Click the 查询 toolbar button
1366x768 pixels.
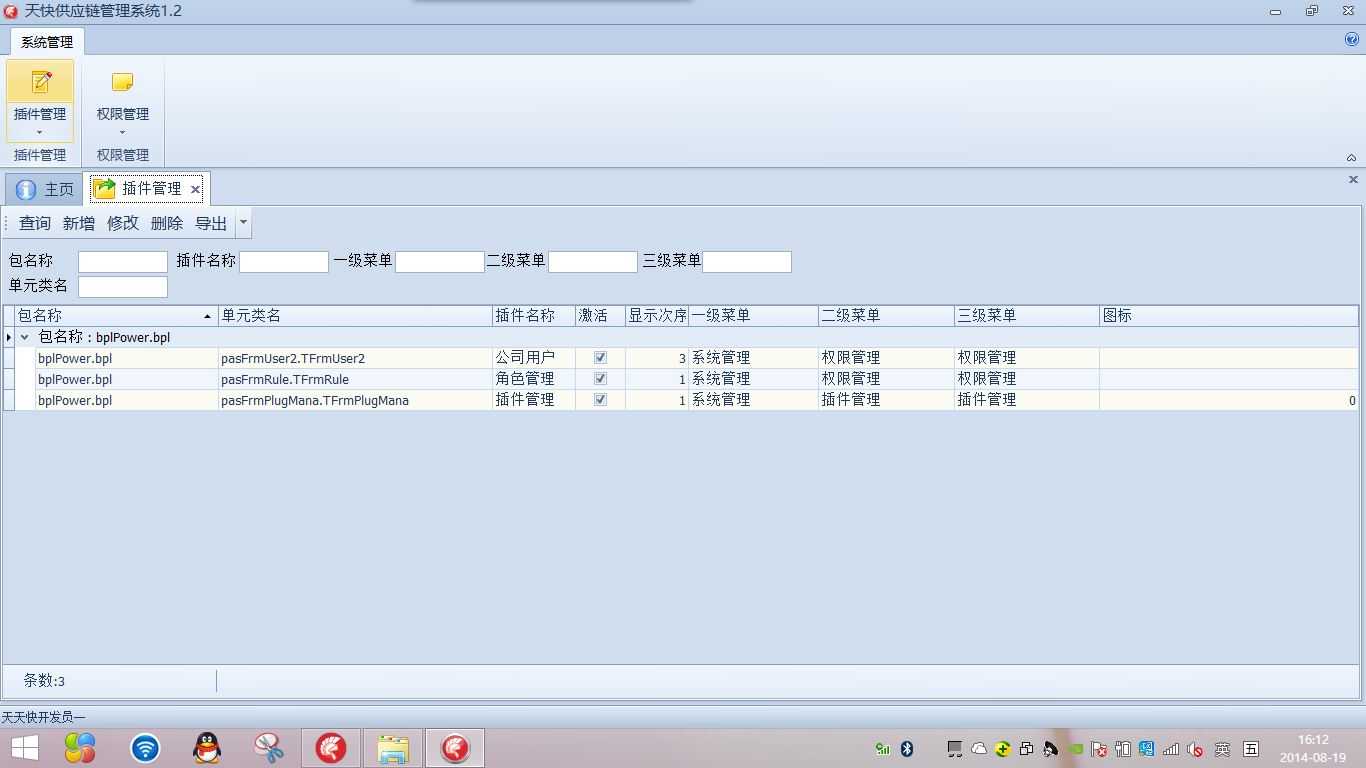coord(35,223)
